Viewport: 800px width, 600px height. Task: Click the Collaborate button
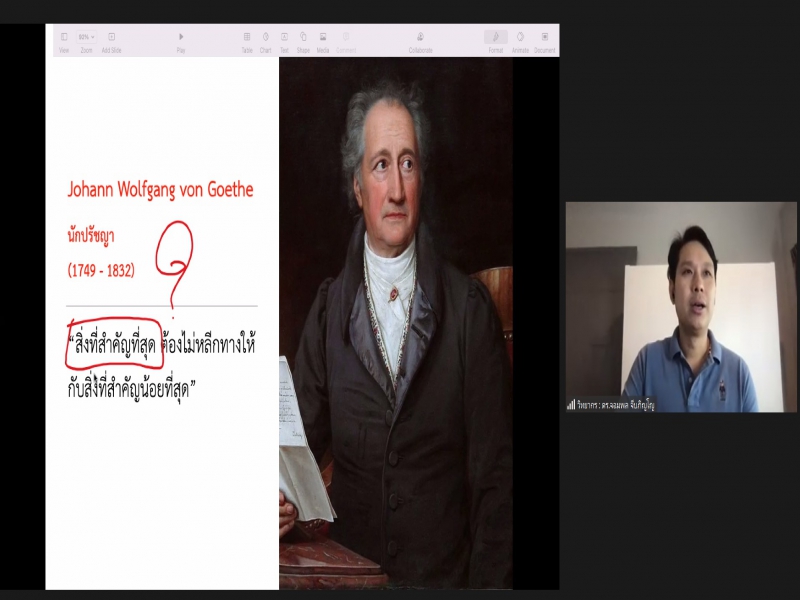(421, 38)
